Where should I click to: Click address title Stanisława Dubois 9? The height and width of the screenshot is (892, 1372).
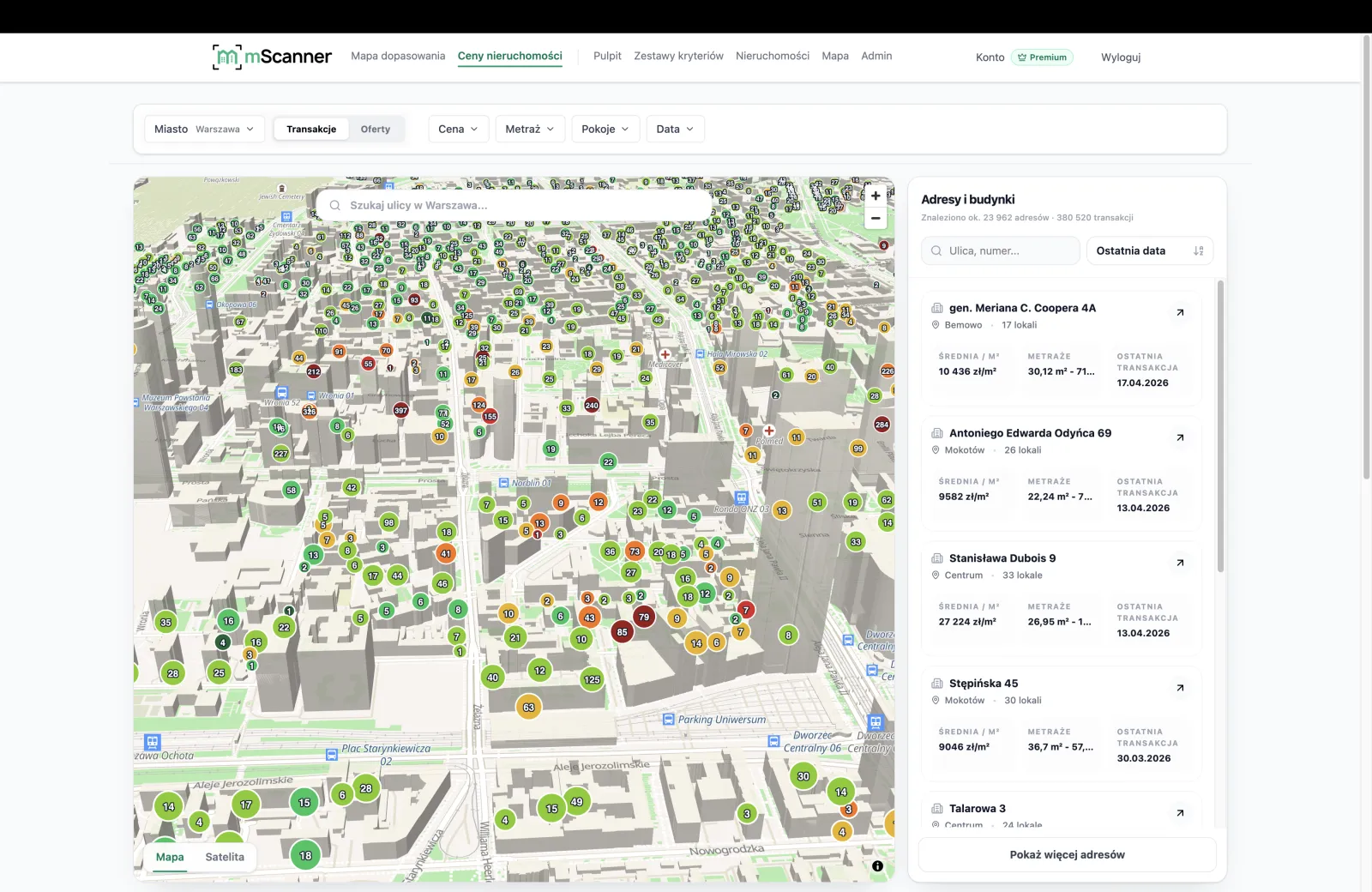pos(1002,558)
